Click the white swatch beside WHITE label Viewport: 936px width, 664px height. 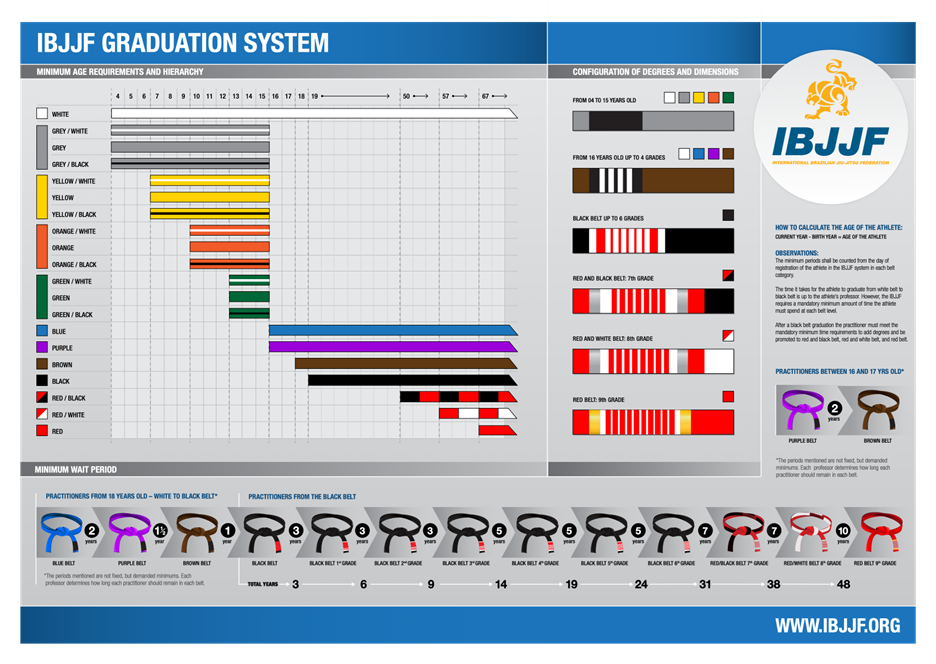(42, 114)
